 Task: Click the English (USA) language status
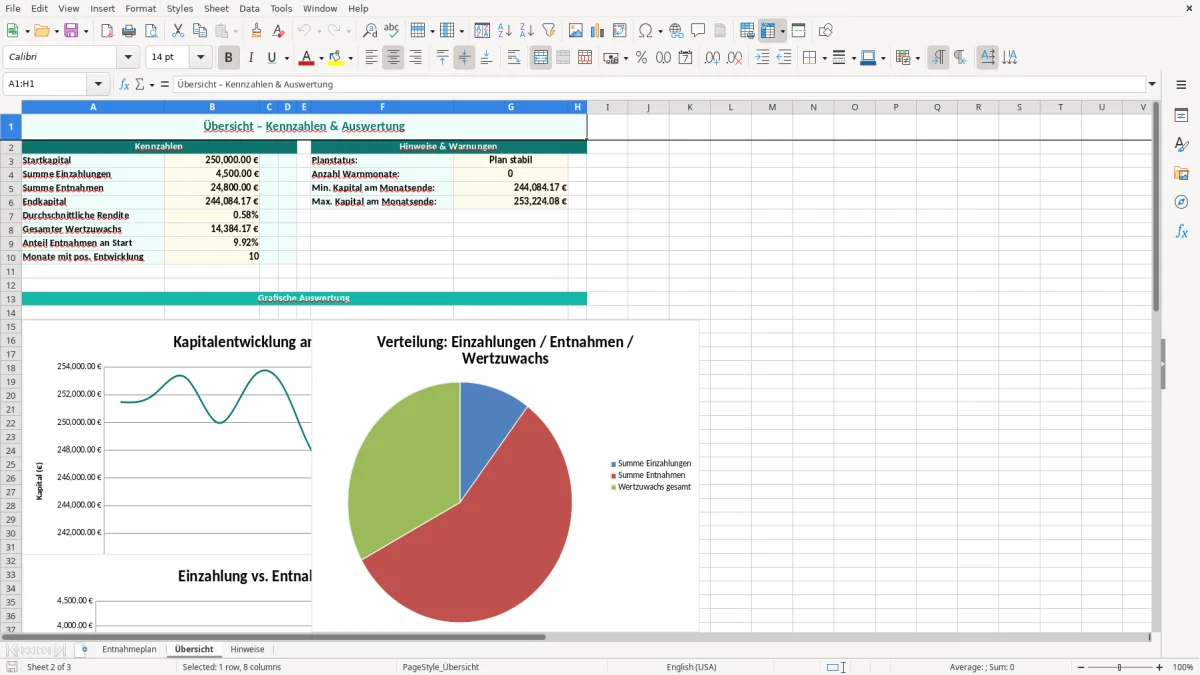(691, 667)
